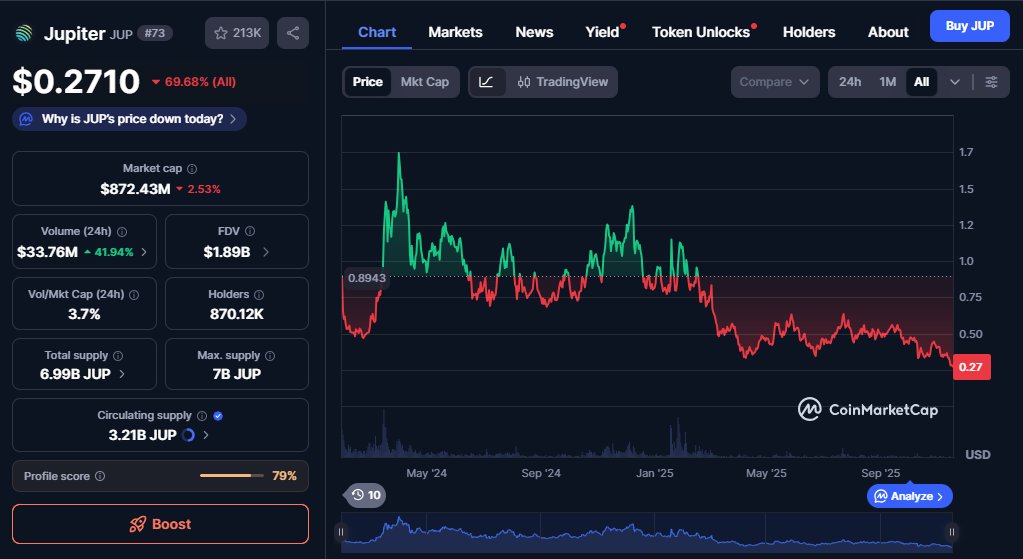Open the Markets tab
Image resolution: width=1023 pixels, height=559 pixels.
[455, 32]
